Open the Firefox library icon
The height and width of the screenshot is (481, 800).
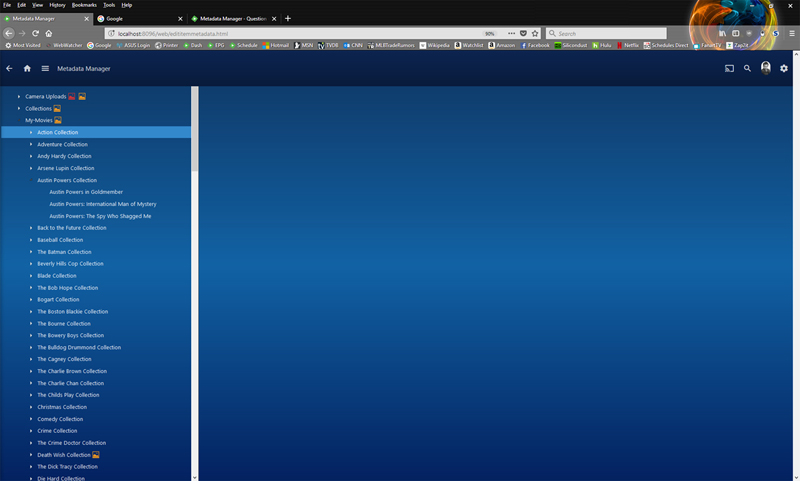tap(722, 33)
